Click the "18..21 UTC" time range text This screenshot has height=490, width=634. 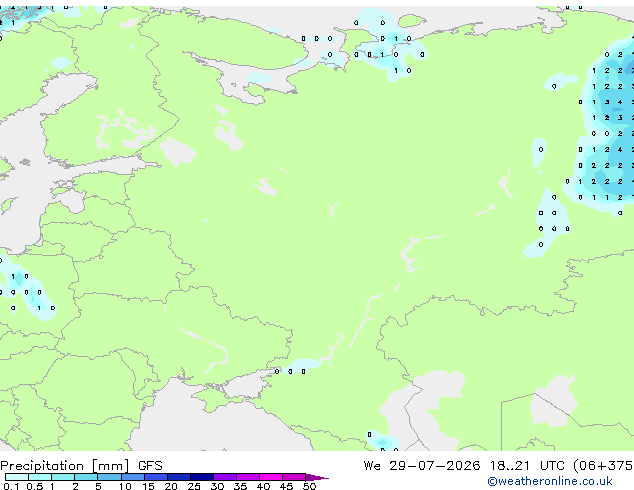(529, 466)
